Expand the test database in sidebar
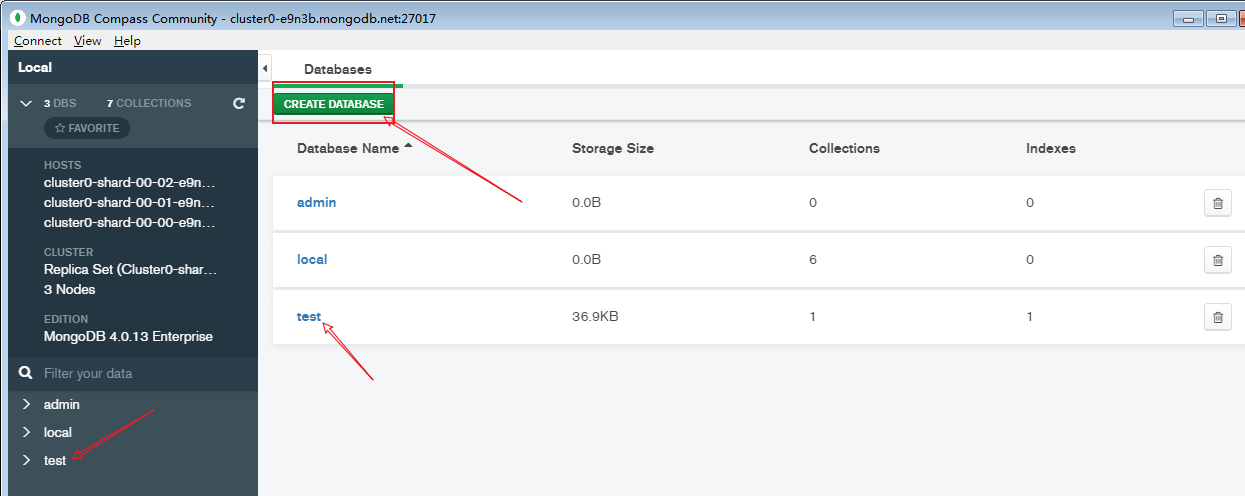1245x496 pixels. (27, 461)
